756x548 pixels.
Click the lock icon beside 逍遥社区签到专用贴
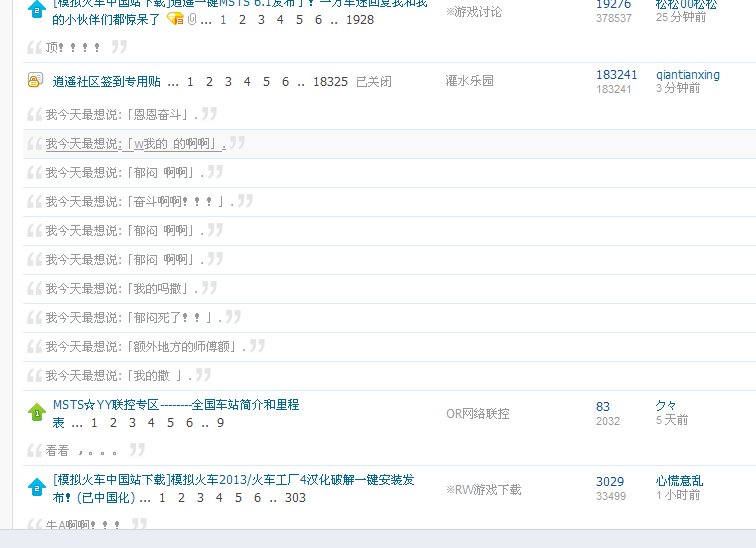click(35, 81)
